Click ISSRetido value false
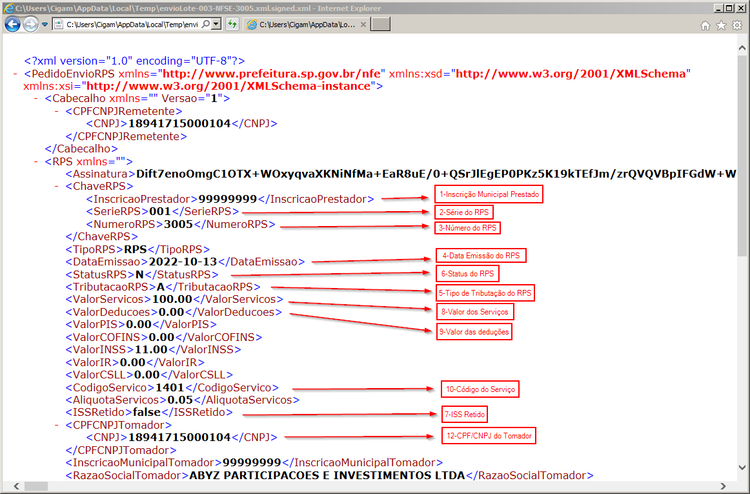The image size is (750, 494). pyautogui.click(x=146, y=412)
